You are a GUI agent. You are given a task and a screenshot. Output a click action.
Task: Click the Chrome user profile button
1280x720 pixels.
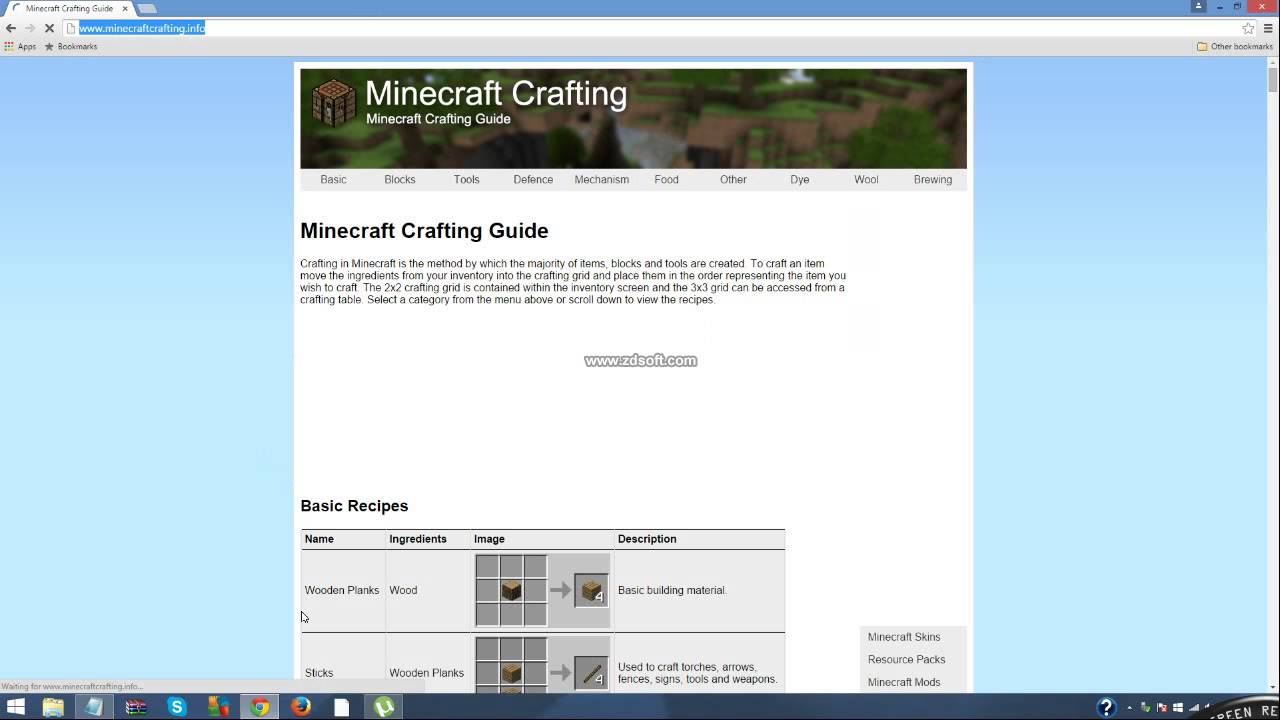(x=1199, y=6)
